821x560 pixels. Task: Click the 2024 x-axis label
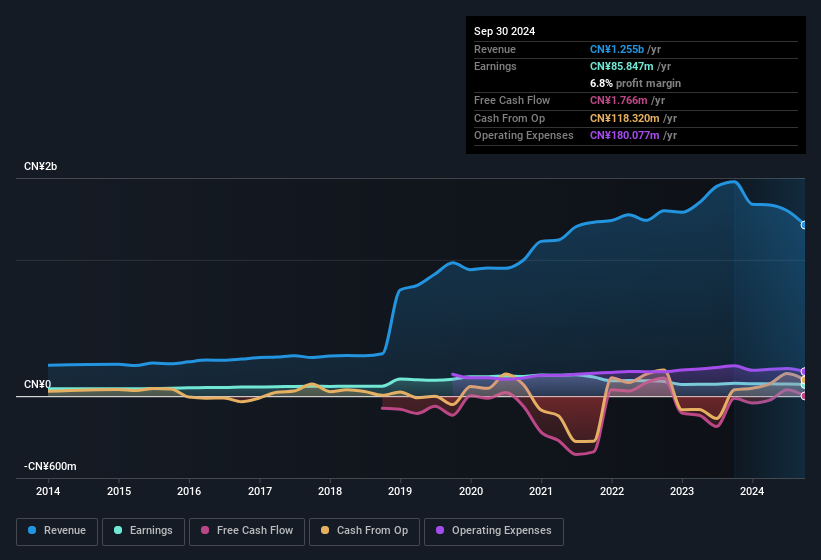752,491
